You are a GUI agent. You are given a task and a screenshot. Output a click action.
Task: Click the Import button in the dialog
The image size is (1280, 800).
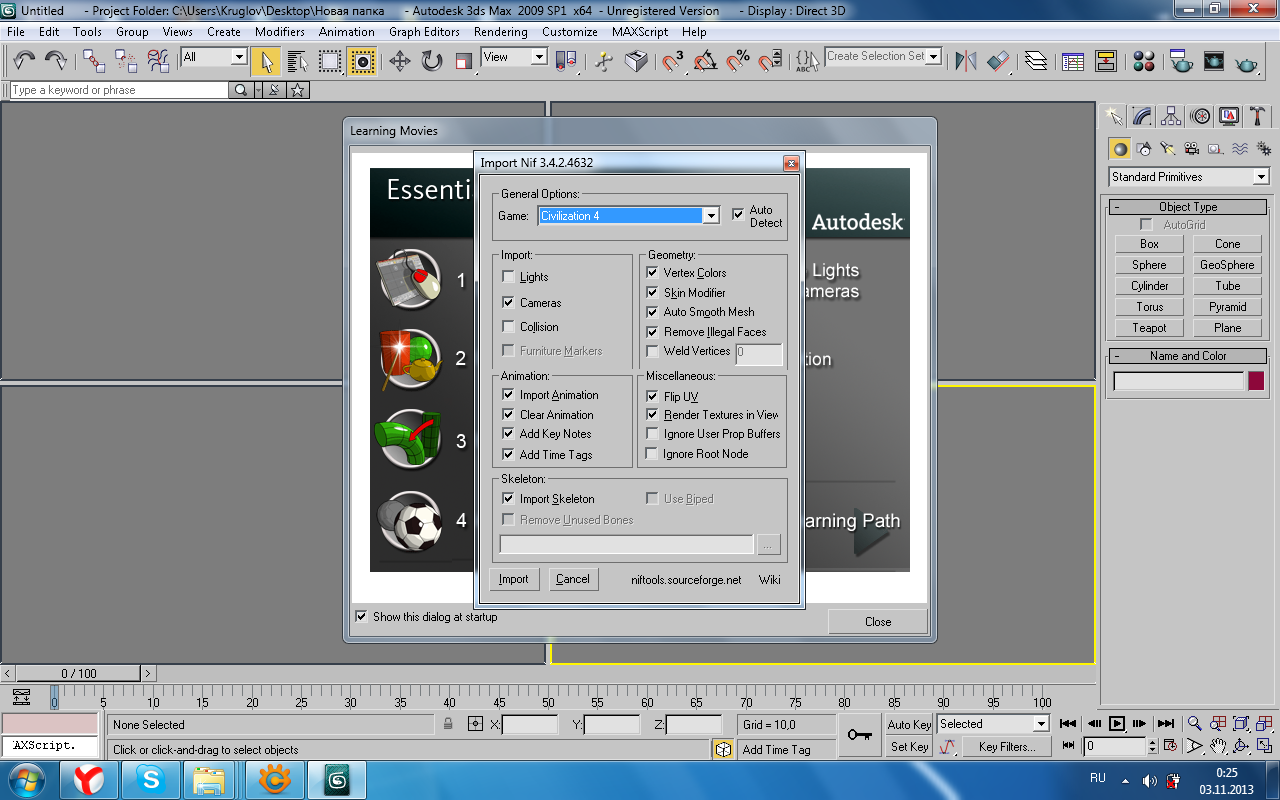(x=514, y=579)
